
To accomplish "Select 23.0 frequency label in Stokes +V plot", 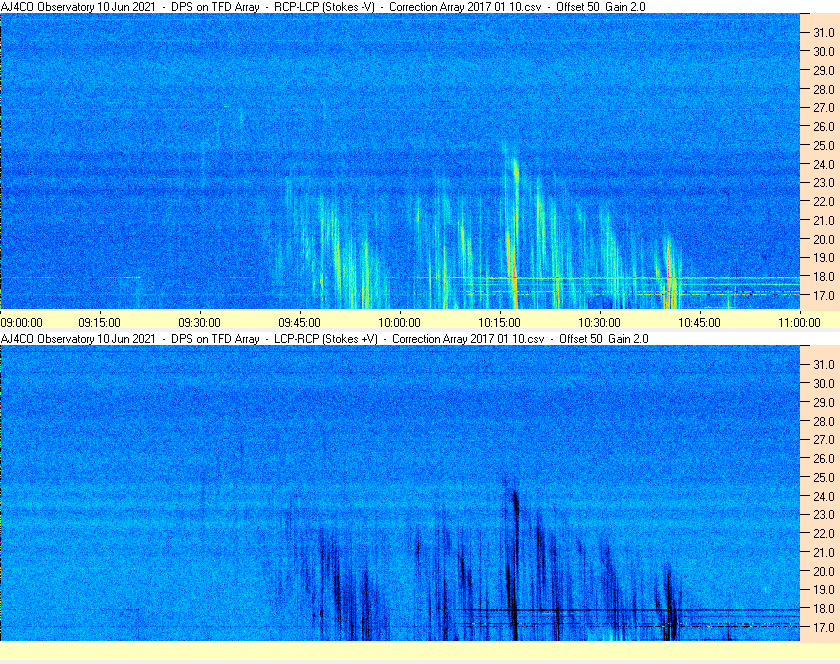I will (x=824, y=514).
